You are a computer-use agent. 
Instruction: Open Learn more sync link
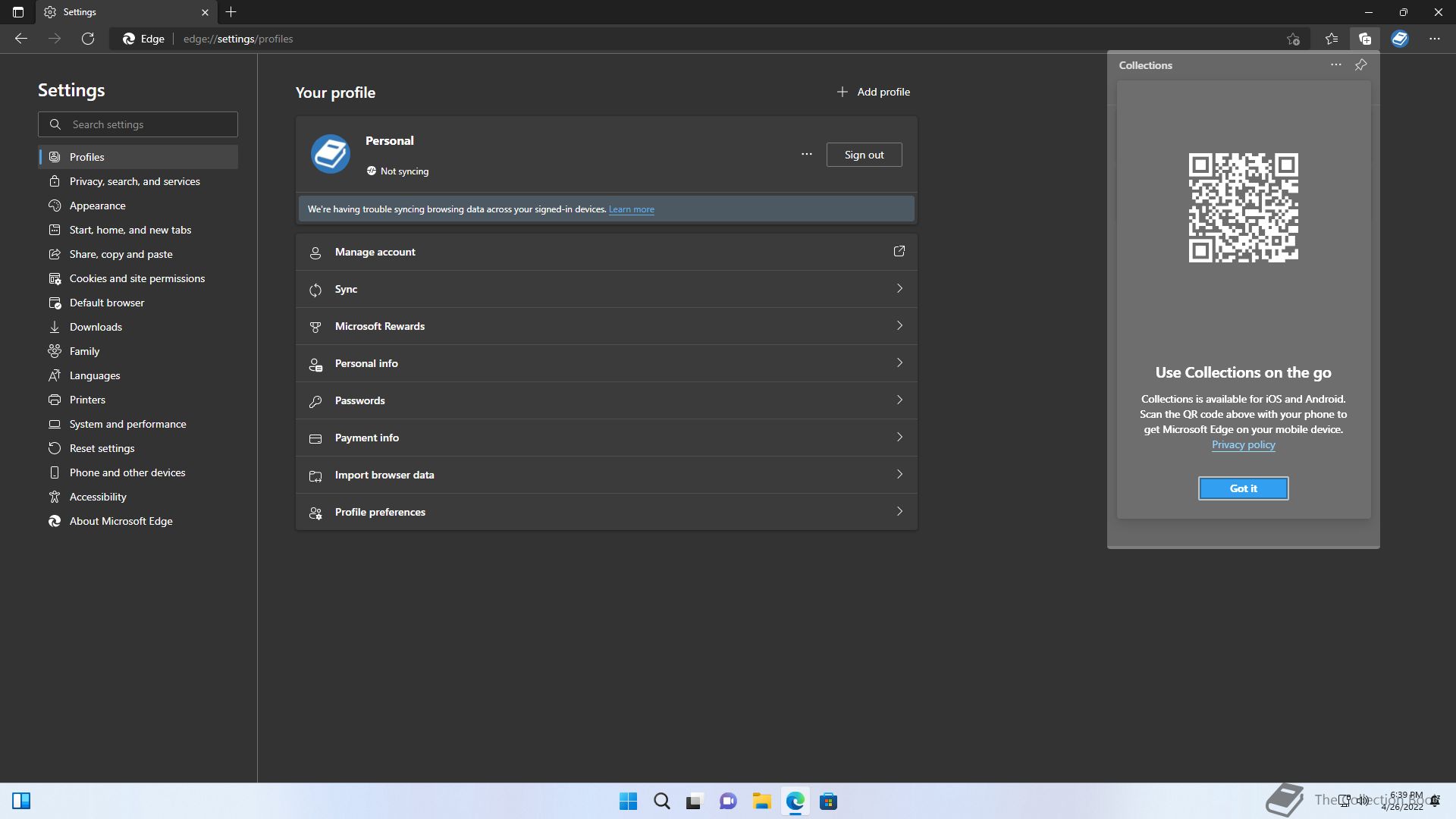coord(631,209)
